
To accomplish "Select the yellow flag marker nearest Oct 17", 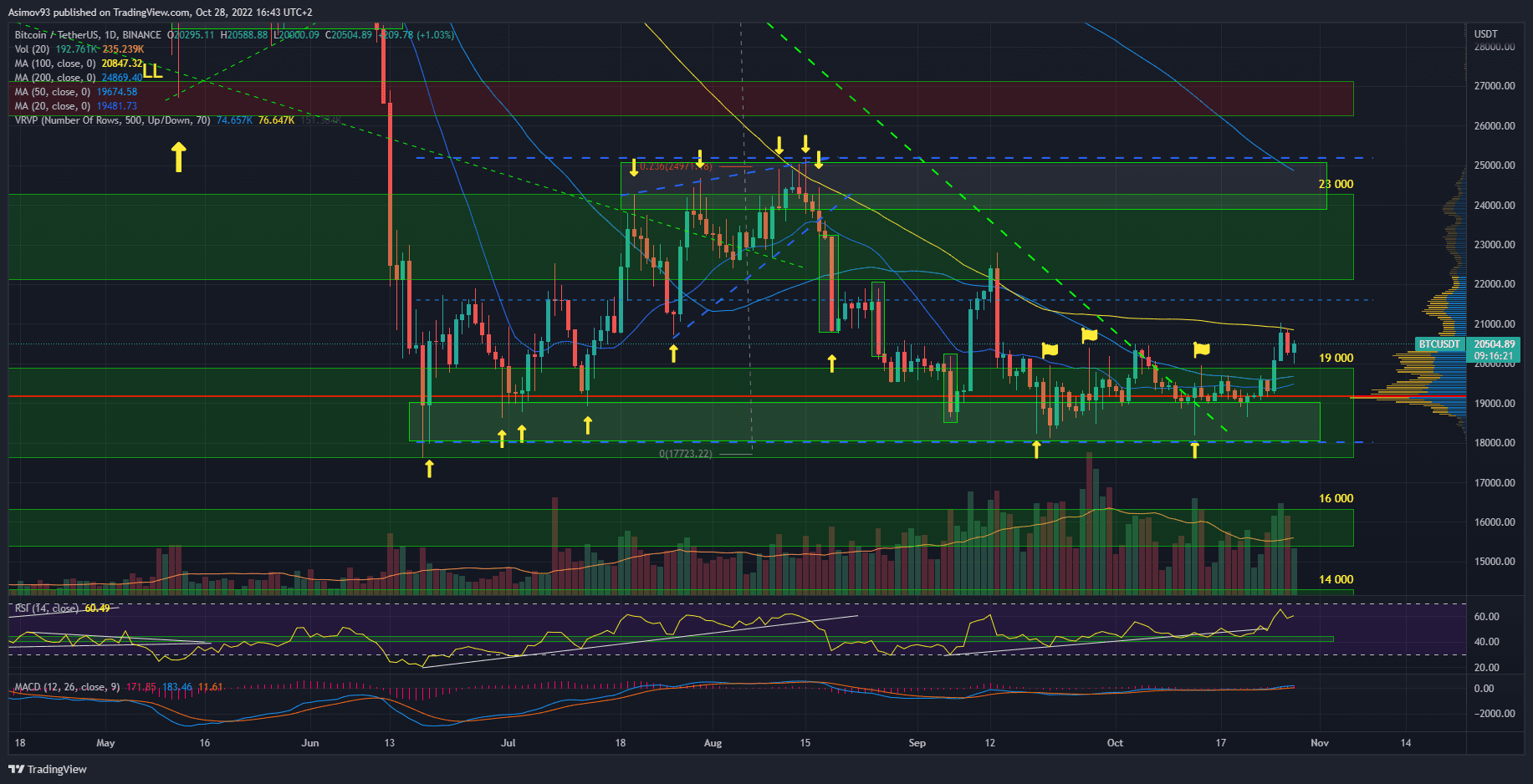I will pos(1202,349).
